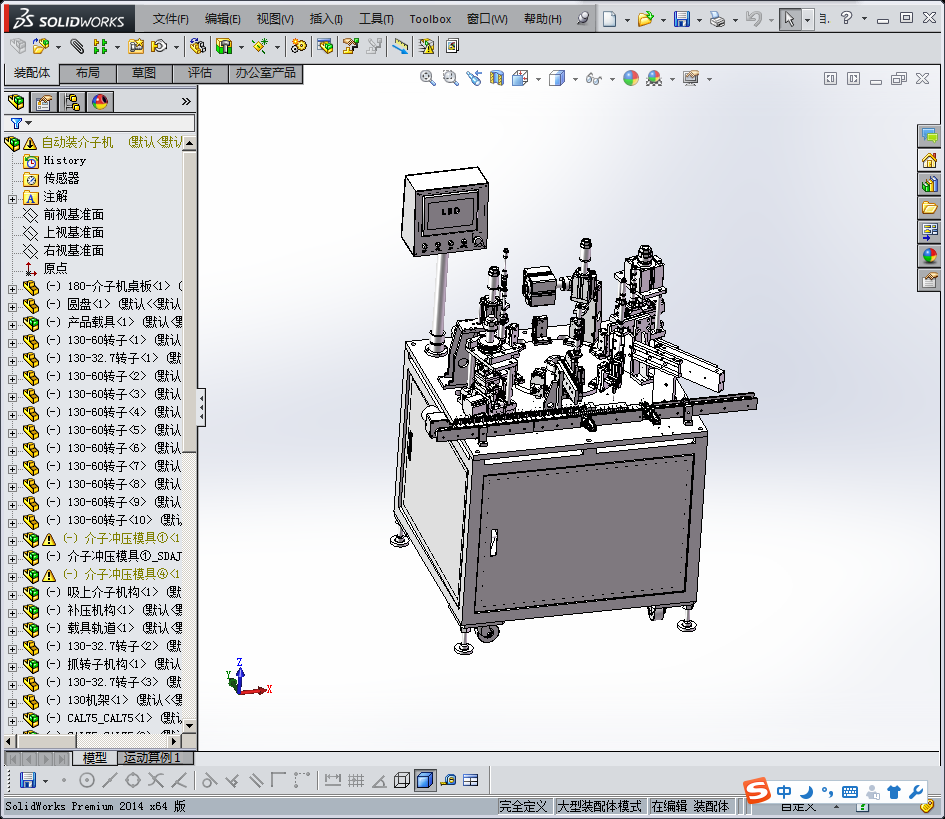Viewport: 945px width, 819px height.
Task: Expand the 补压机构<1> component
Action: (x=12, y=613)
